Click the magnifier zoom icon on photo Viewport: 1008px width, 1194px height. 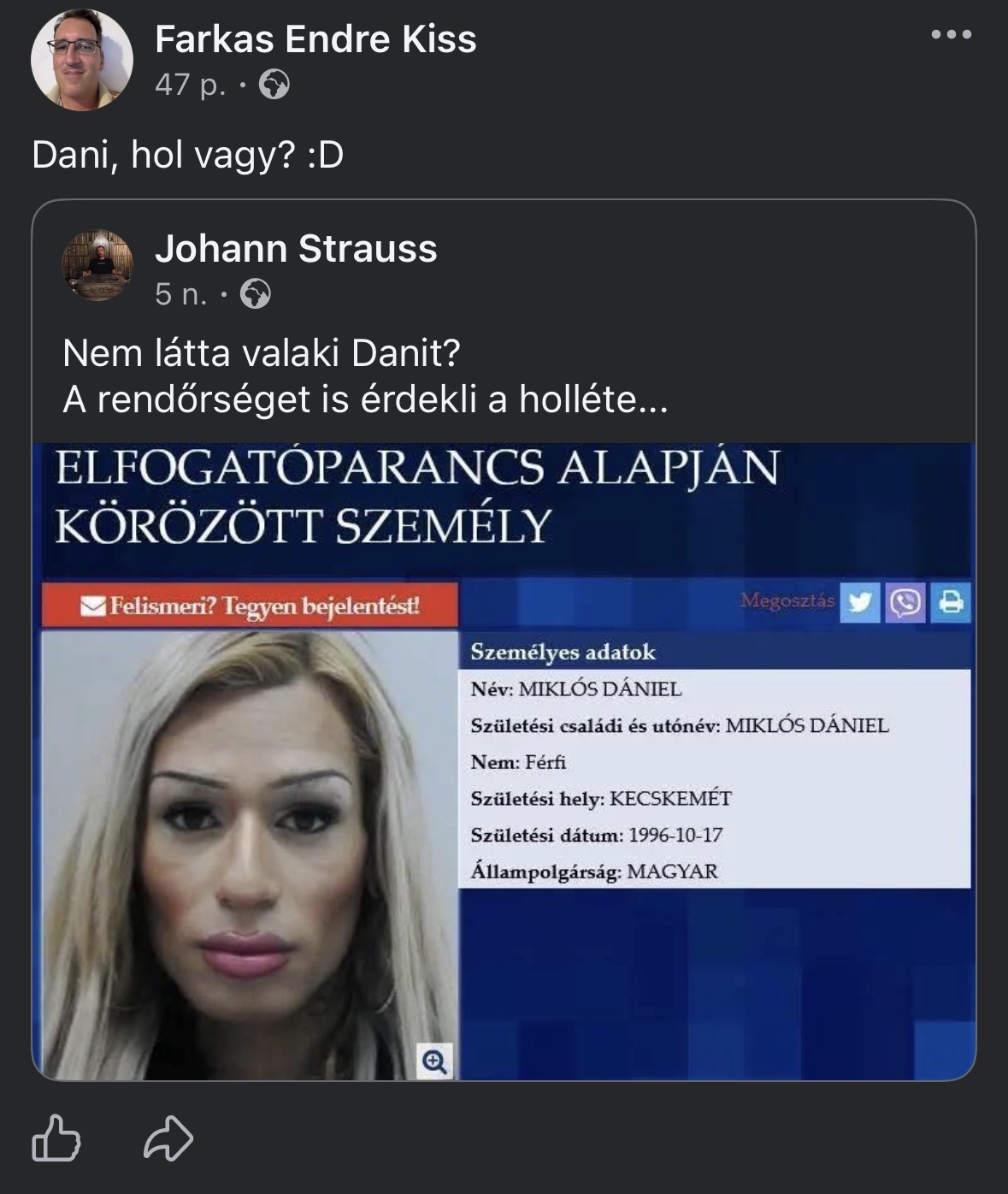[x=435, y=1062]
